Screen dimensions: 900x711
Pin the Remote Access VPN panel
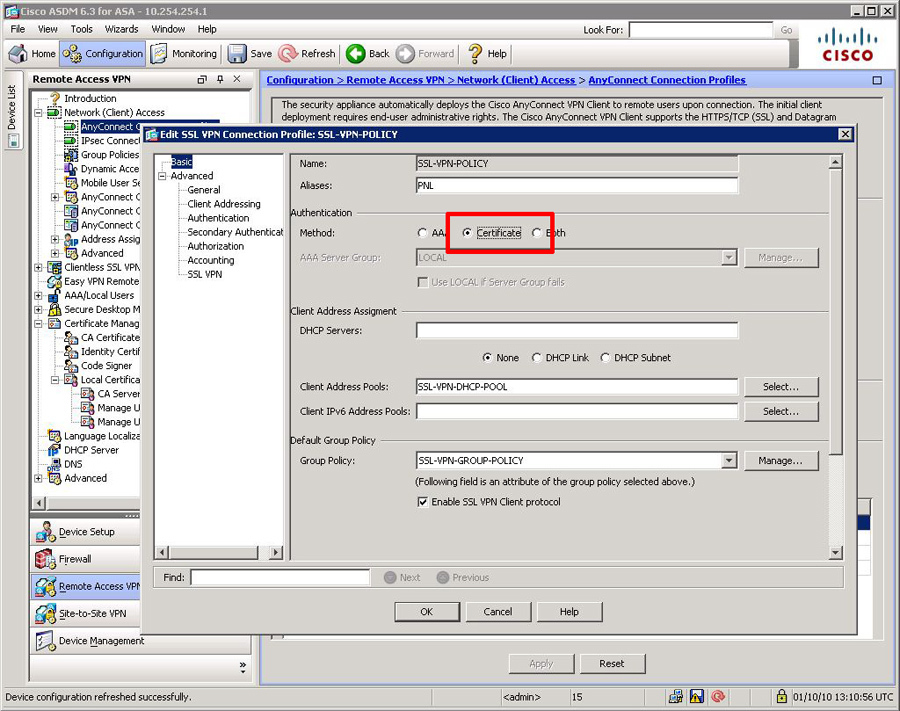220,79
